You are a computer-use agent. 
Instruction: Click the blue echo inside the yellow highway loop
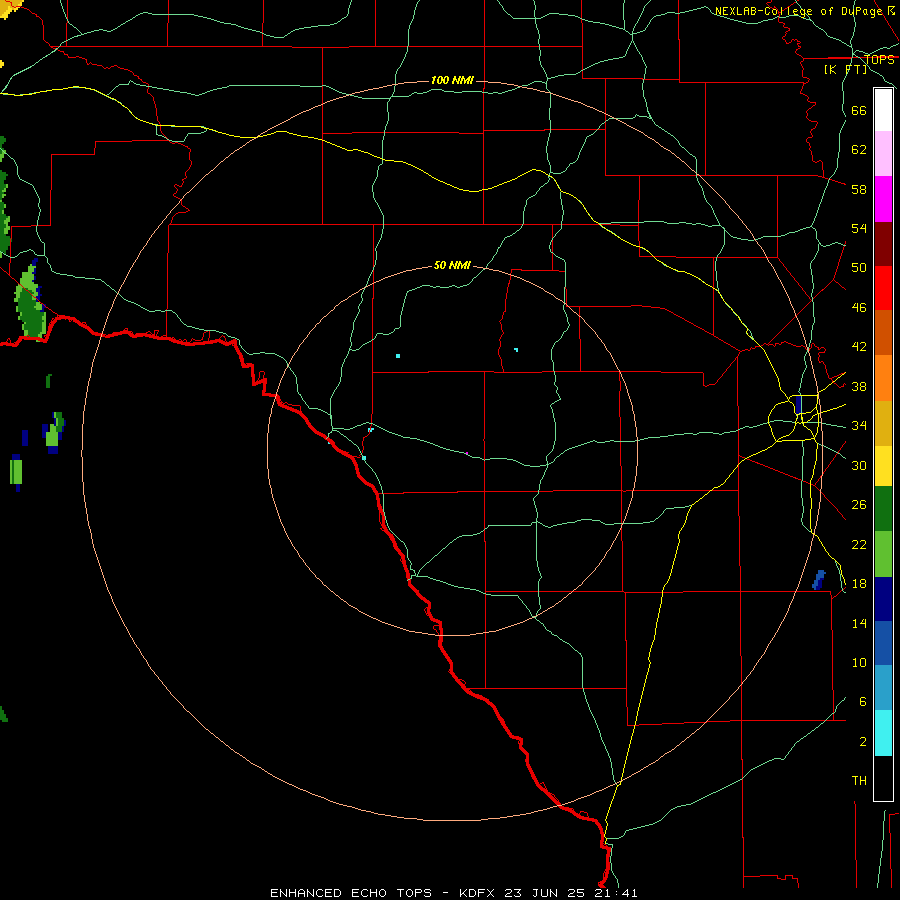(x=798, y=405)
